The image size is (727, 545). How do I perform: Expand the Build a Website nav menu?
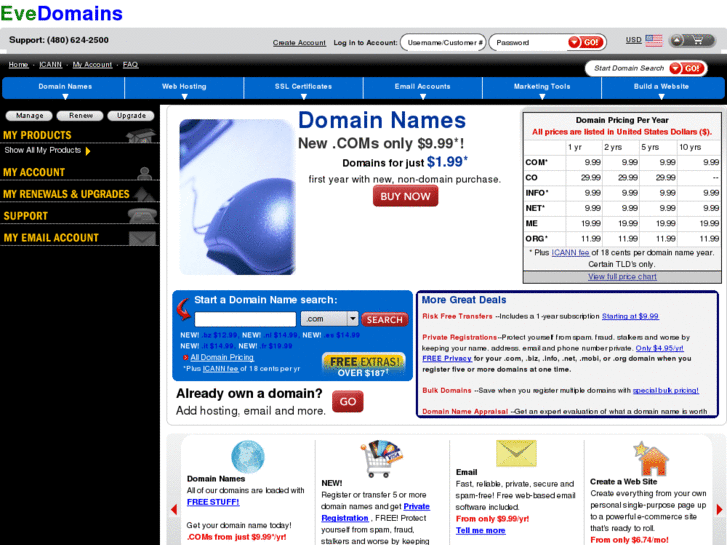tap(662, 89)
